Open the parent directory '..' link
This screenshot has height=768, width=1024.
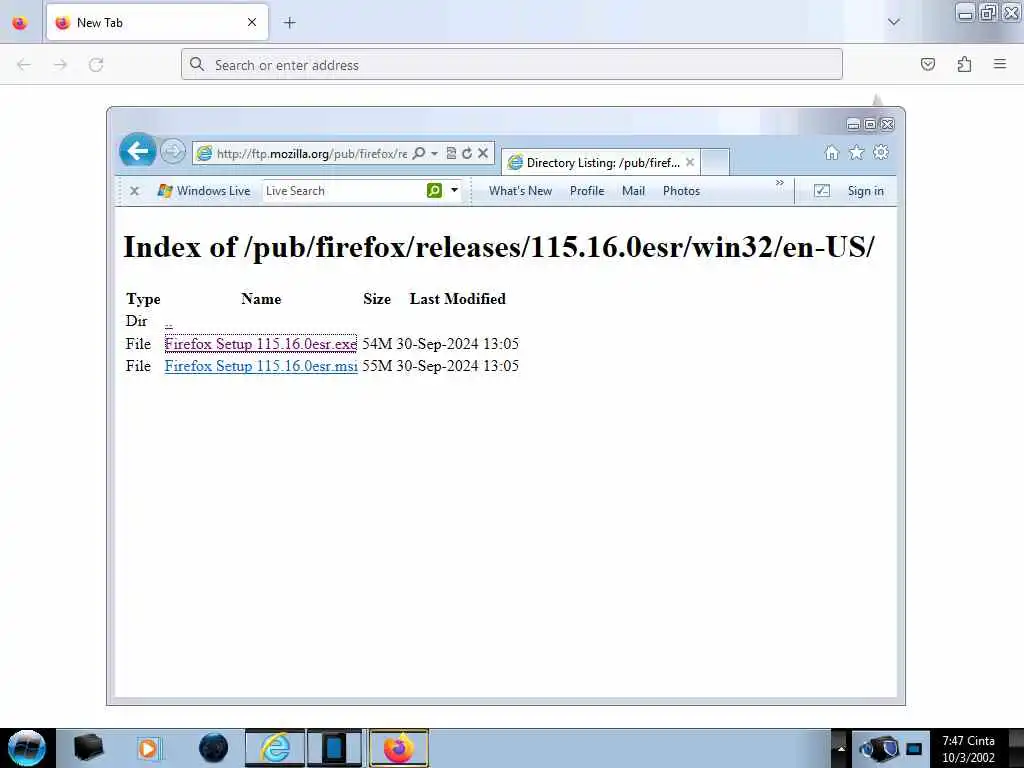point(168,323)
